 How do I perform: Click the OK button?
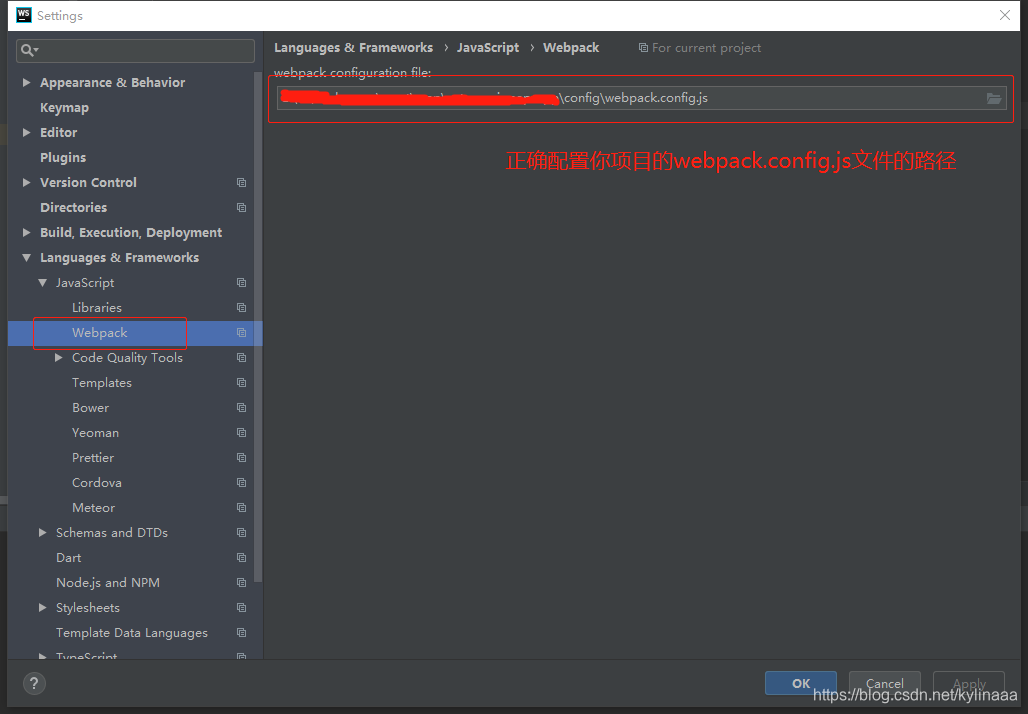tap(801, 683)
